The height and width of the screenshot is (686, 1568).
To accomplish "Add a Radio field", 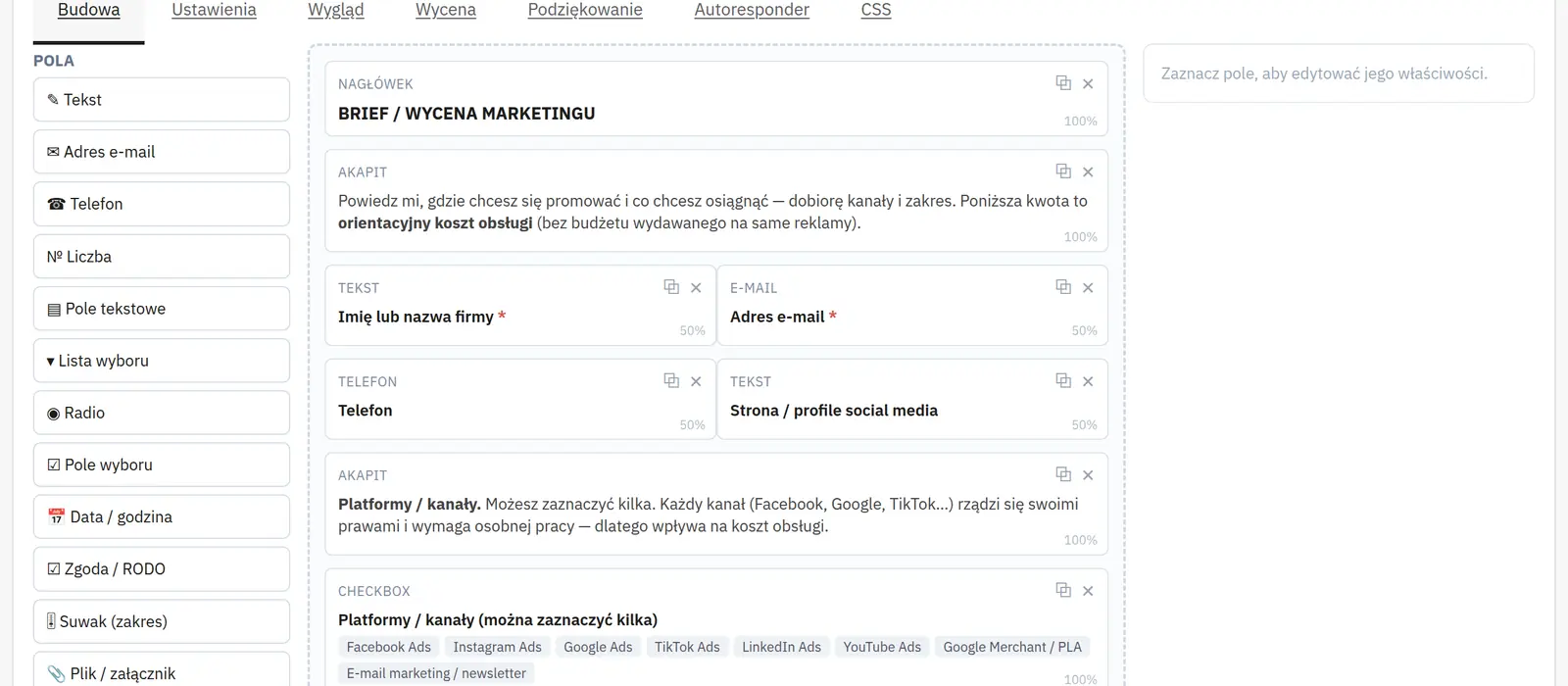I will click(162, 413).
